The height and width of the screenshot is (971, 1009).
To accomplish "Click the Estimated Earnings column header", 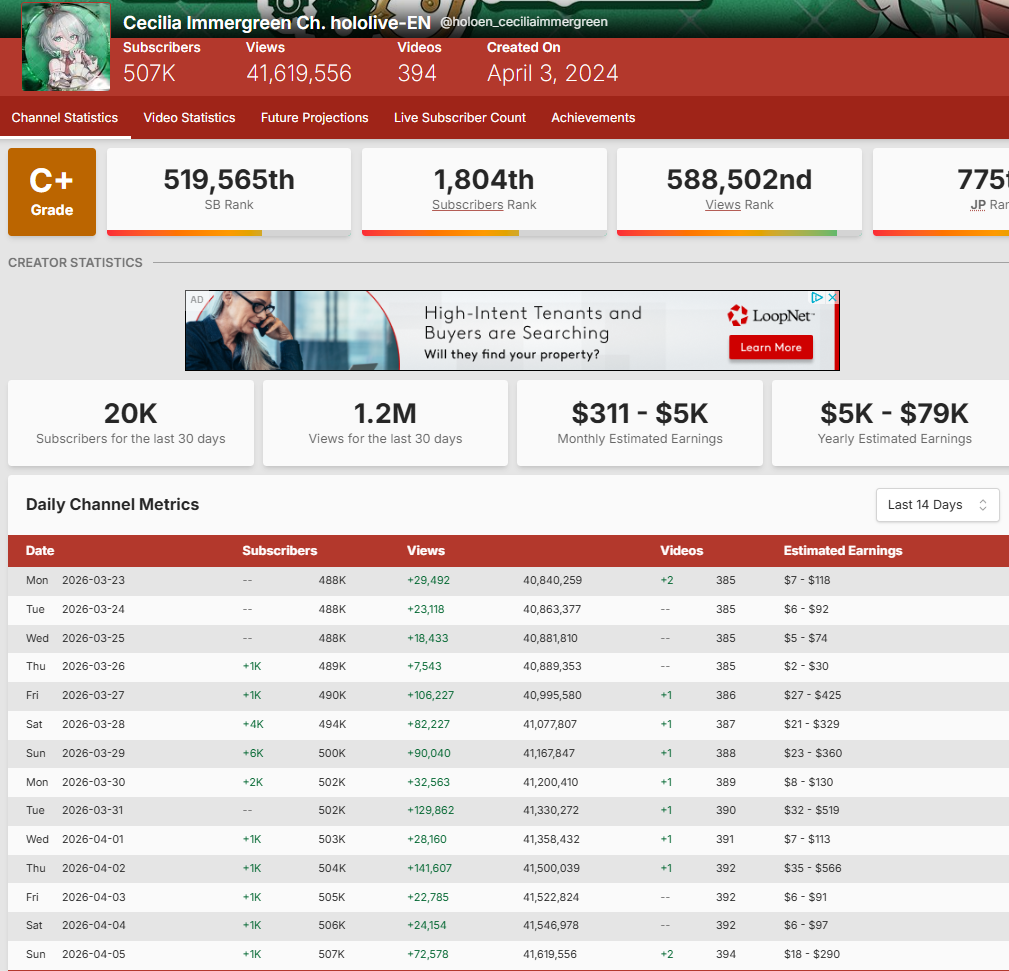I will coord(843,551).
